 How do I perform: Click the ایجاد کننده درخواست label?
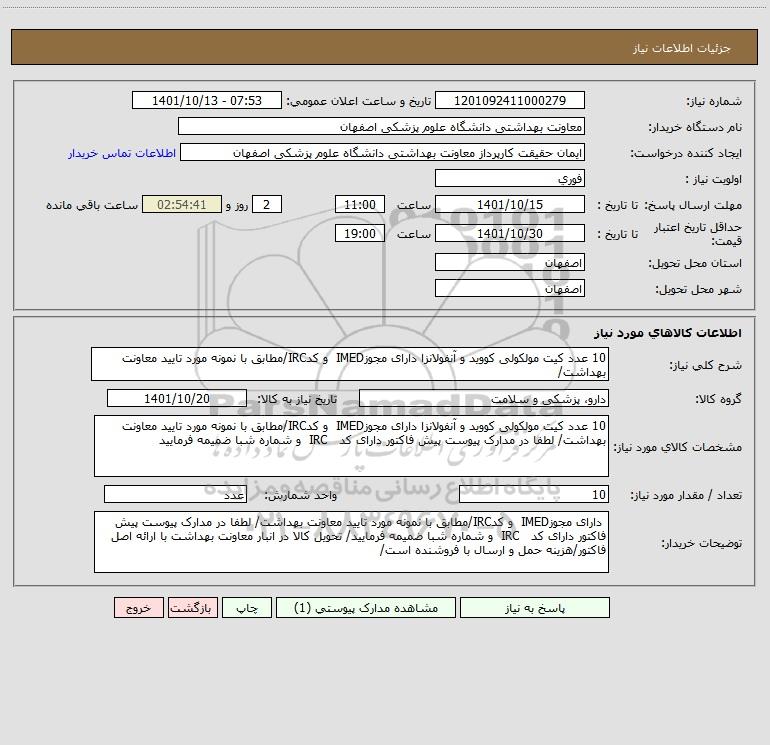(686, 153)
